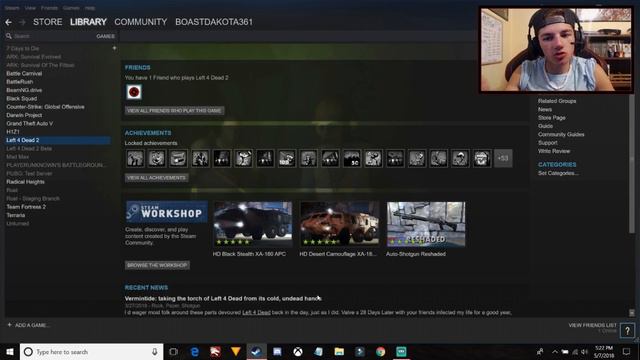
Task: Open the Store Page link
Action: click(x=551, y=118)
